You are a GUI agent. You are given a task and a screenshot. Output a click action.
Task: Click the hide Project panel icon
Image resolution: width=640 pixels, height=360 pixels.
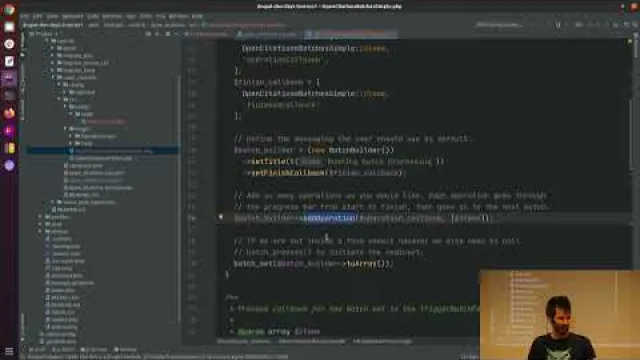point(177,34)
